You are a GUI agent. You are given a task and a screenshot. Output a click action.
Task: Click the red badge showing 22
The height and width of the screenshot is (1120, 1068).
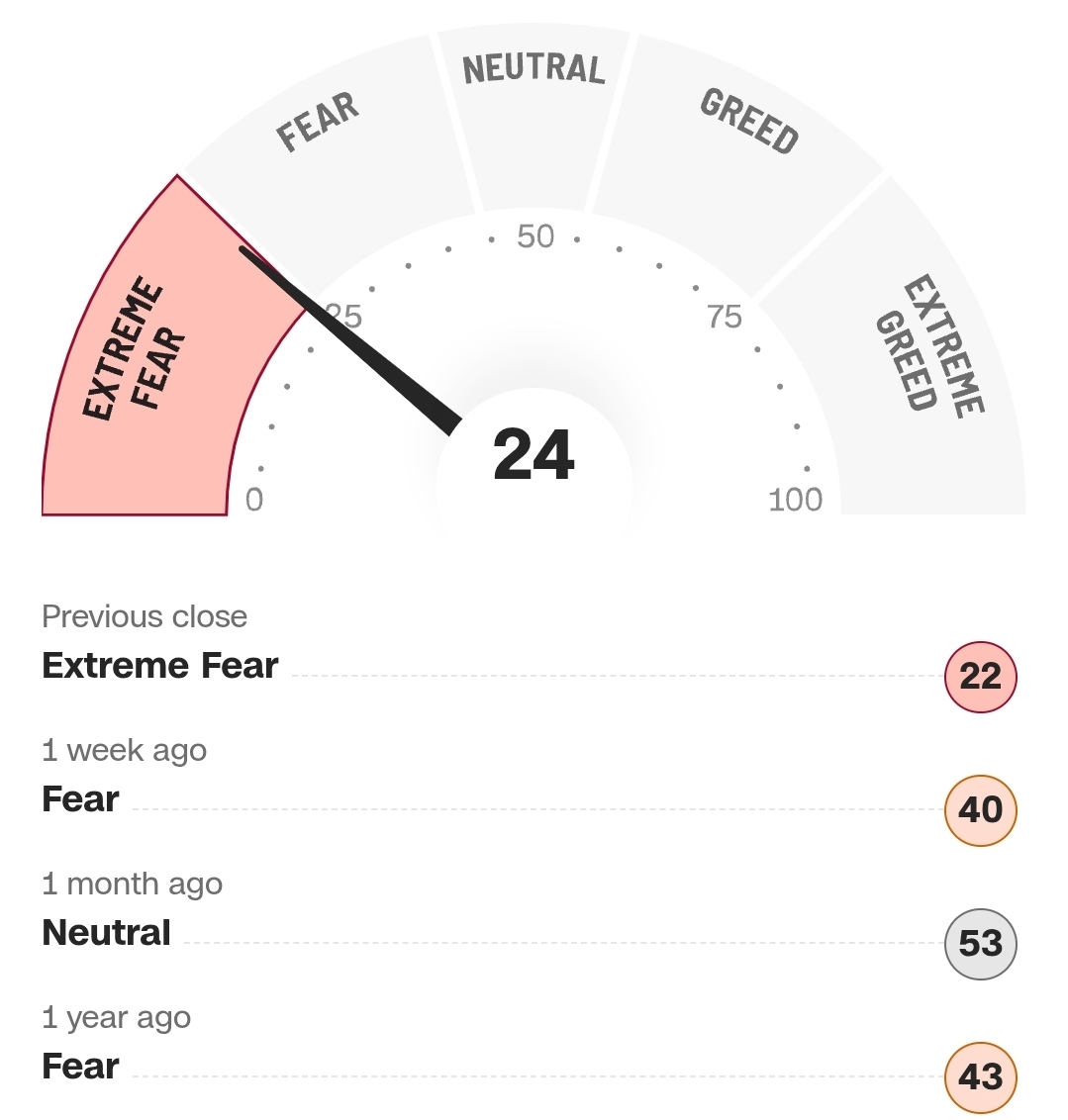(x=980, y=677)
